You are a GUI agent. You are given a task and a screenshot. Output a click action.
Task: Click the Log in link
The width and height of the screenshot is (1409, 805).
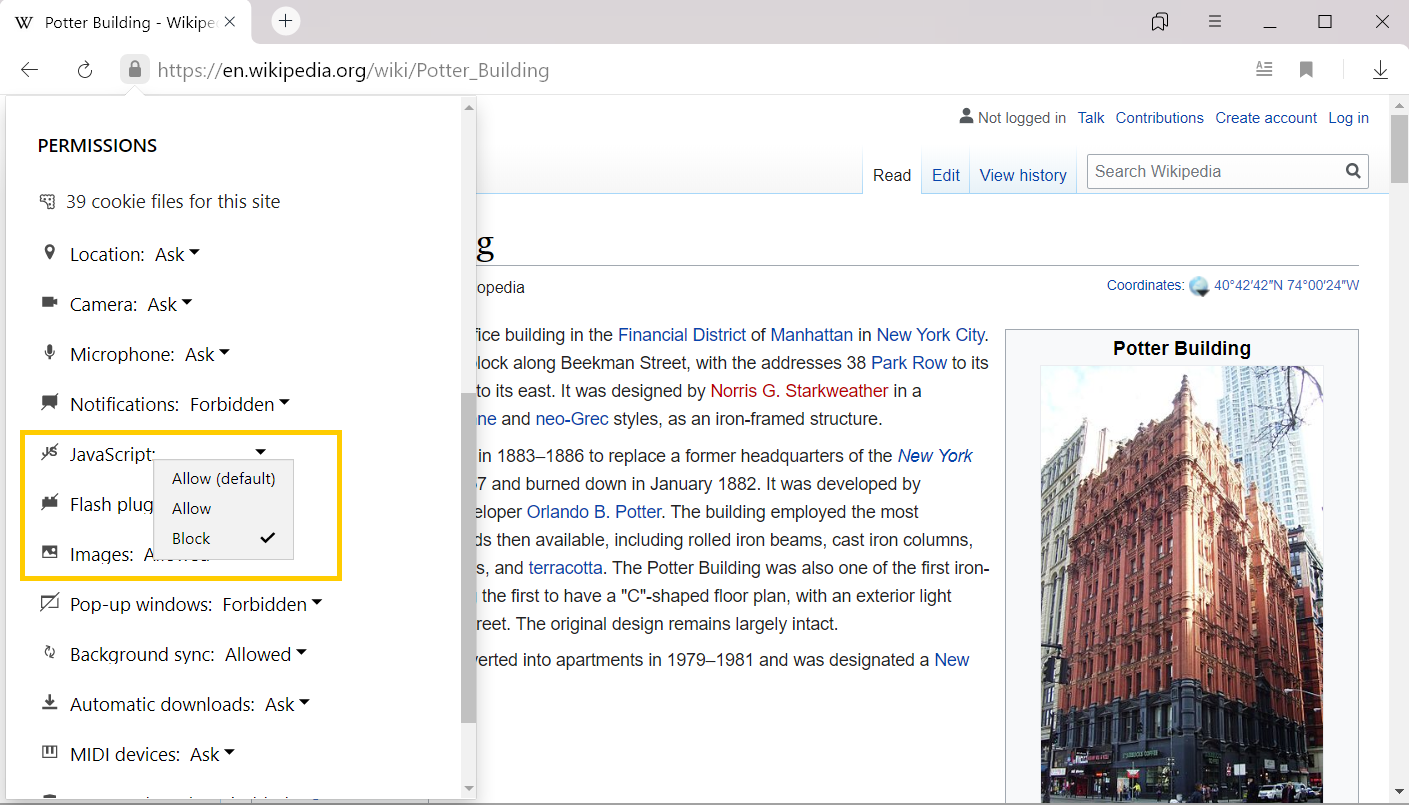(1348, 118)
